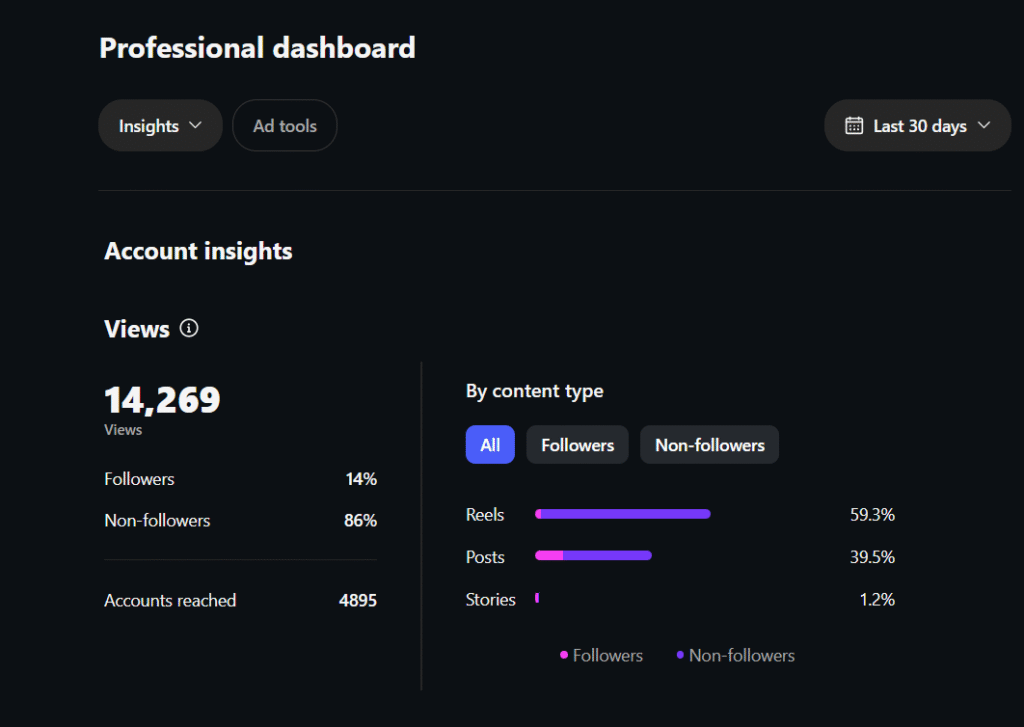This screenshot has width=1024, height=727.
Task: Click the Reels 59.3% percentage value
Action: click(x=872, y=515)
